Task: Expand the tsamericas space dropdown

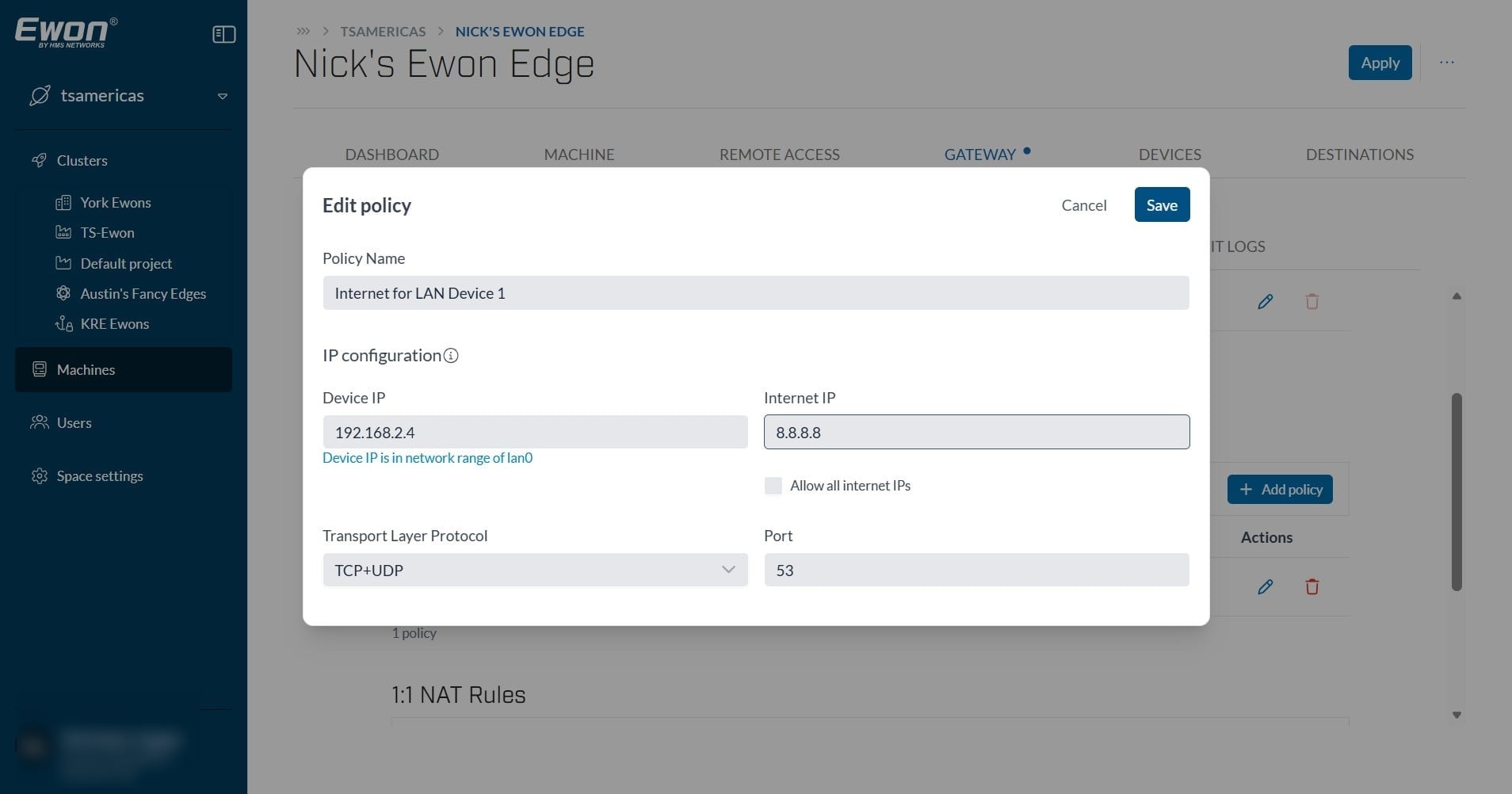Action: [x=223, y=97]
